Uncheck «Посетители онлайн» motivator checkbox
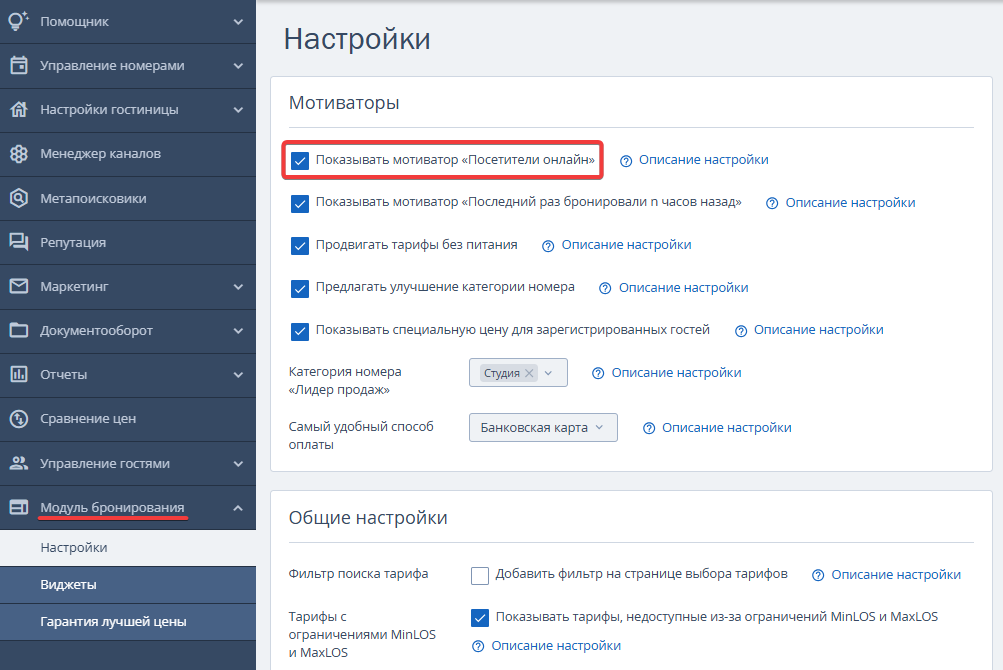The width and height of the screenshot is (1003, 670). (x=300, y=161)
